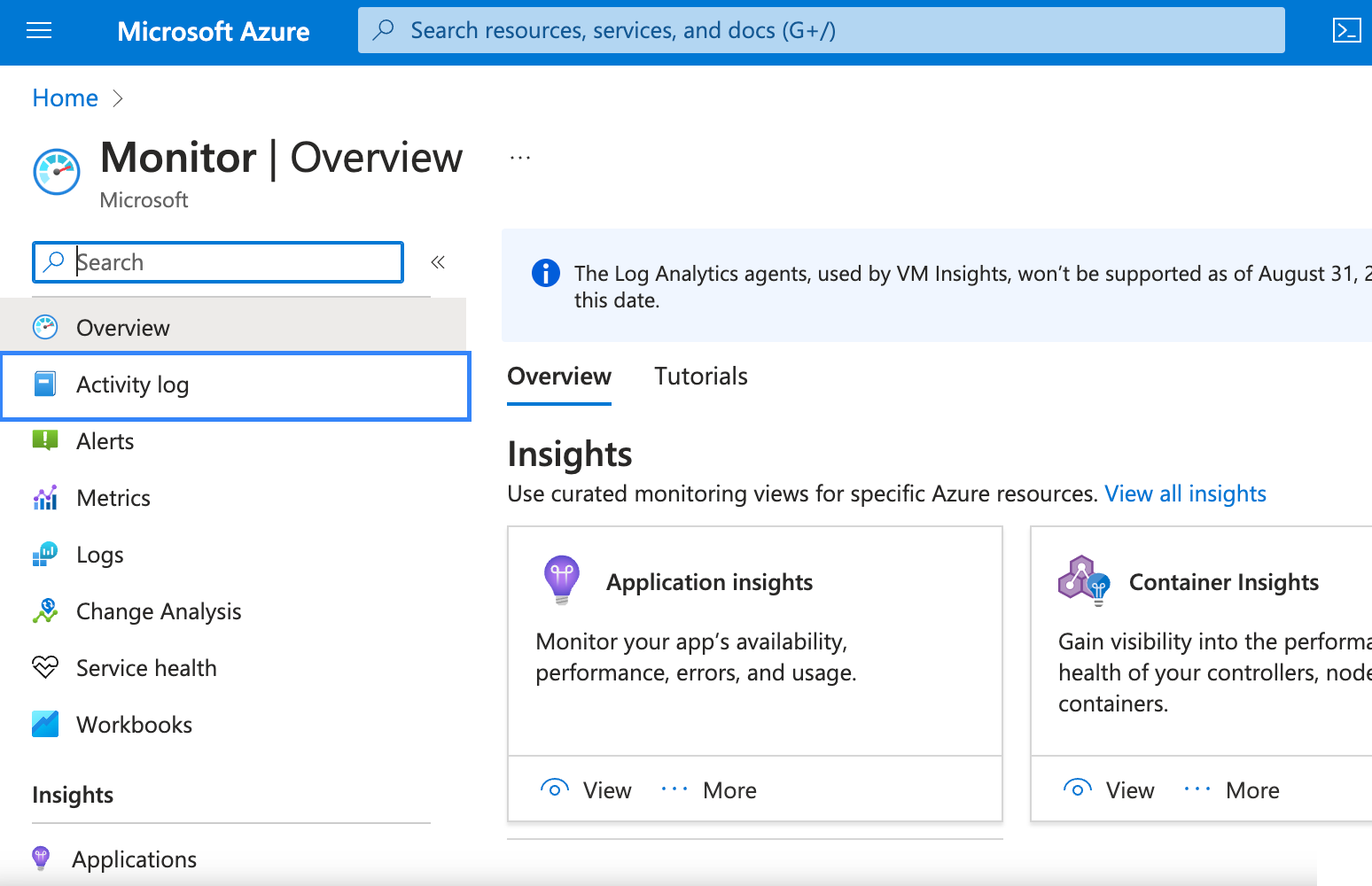Go to Home via breadcrumb
The height and width of the screenshot is (886, 1372).
(x=66, y=97)
